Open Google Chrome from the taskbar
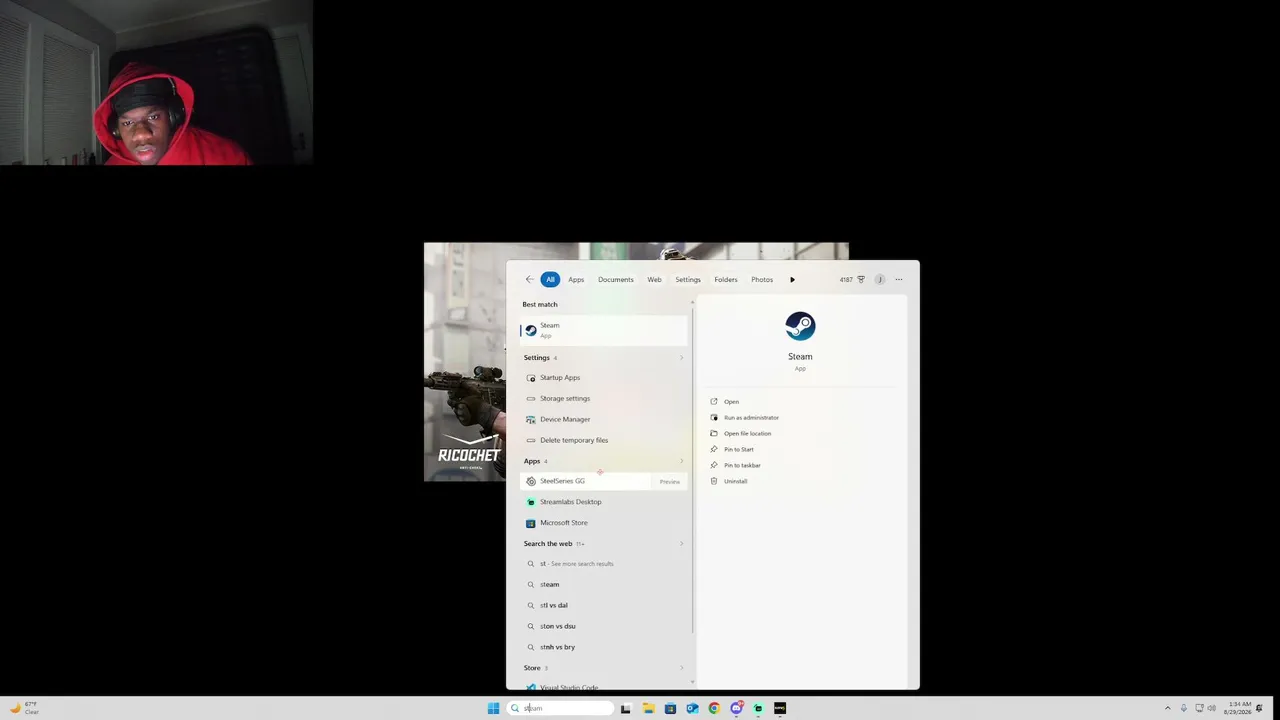Image resolution: width=1280 pixels, height=720 pixels. tap(714, 709)
